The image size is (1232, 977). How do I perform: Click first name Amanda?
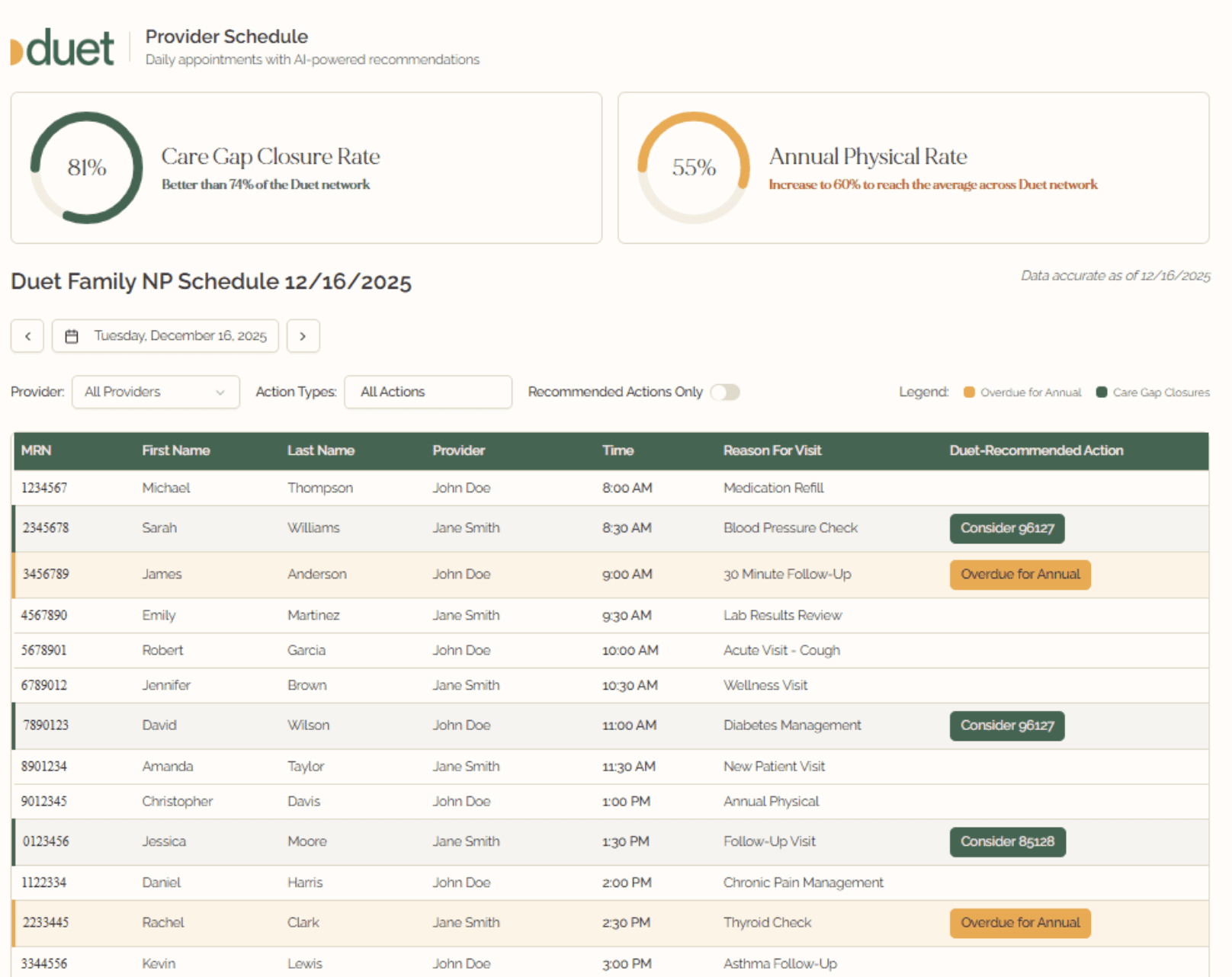pyautogui.click(x=167, y=767)
